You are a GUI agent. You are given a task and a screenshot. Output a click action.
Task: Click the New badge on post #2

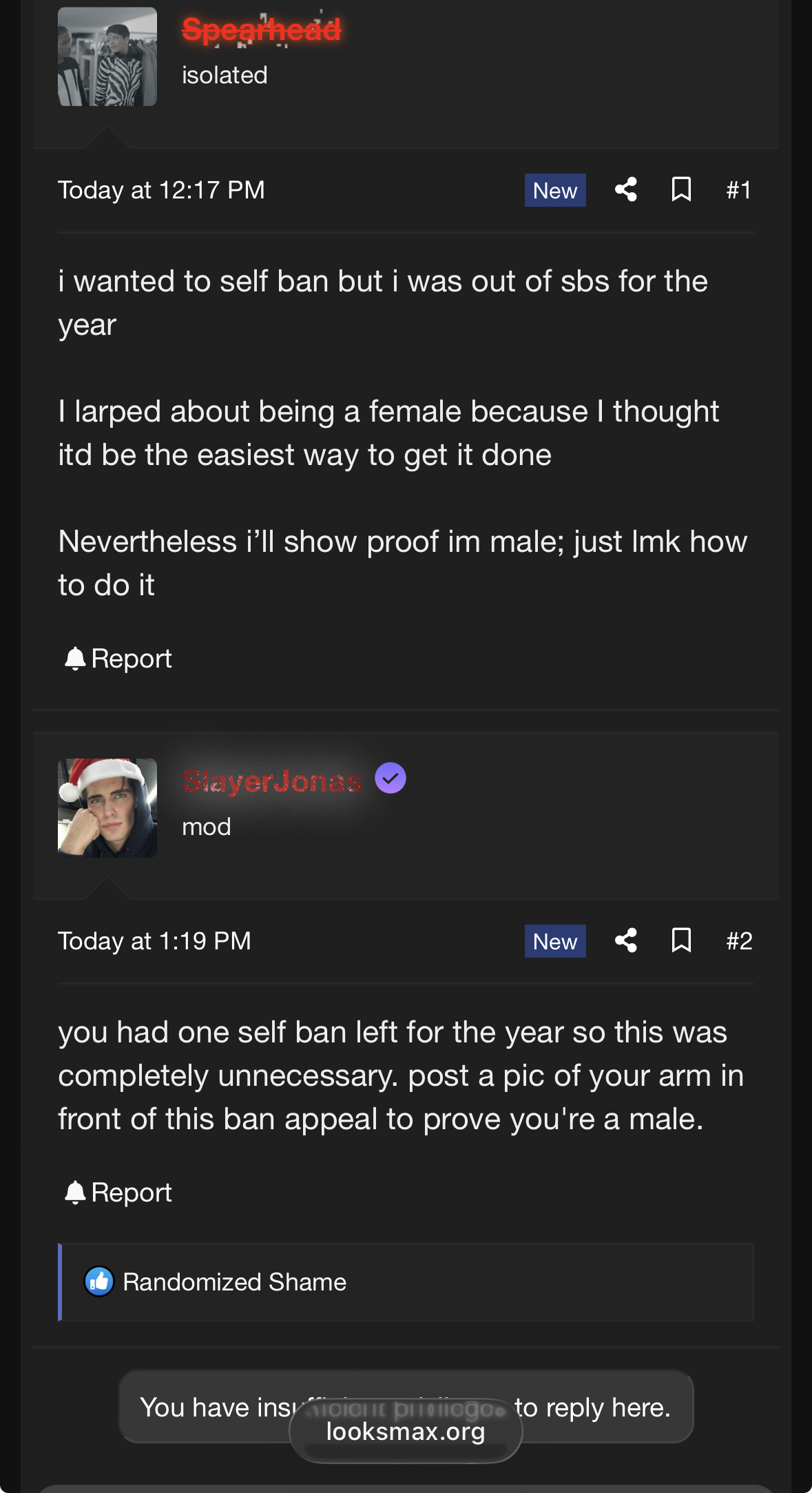(x=555, y=941)
